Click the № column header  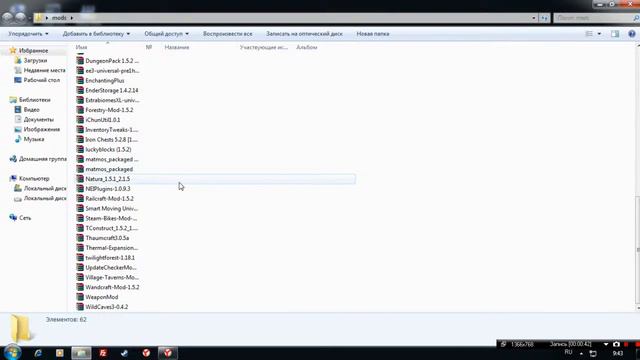[x=149, y=47]
